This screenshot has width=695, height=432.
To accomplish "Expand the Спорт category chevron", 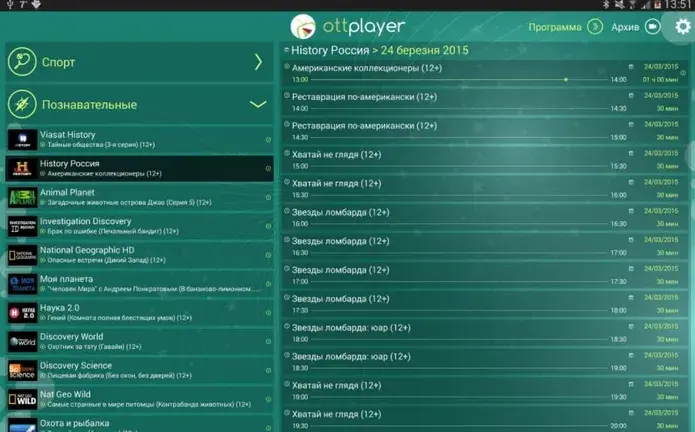I will coord(258,62).
